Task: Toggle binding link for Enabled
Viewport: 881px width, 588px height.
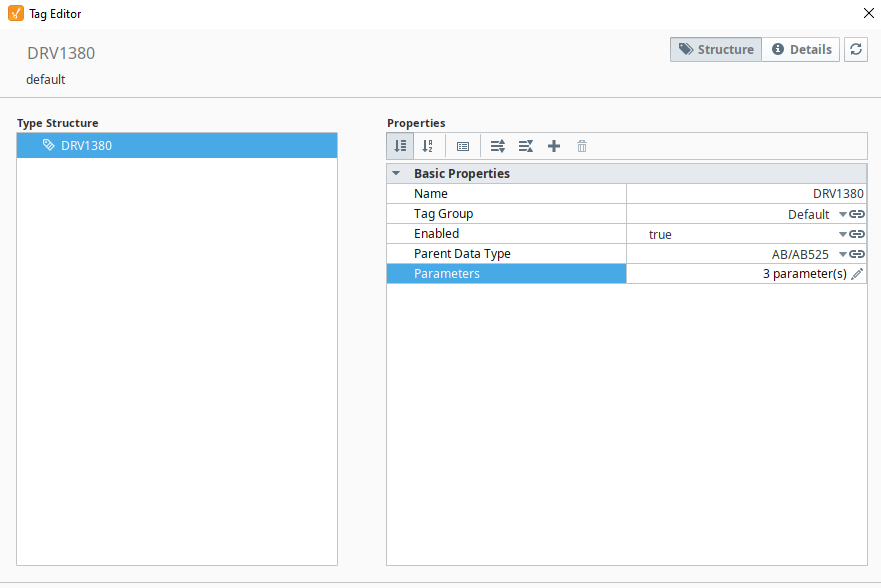Action: (857, 234)
